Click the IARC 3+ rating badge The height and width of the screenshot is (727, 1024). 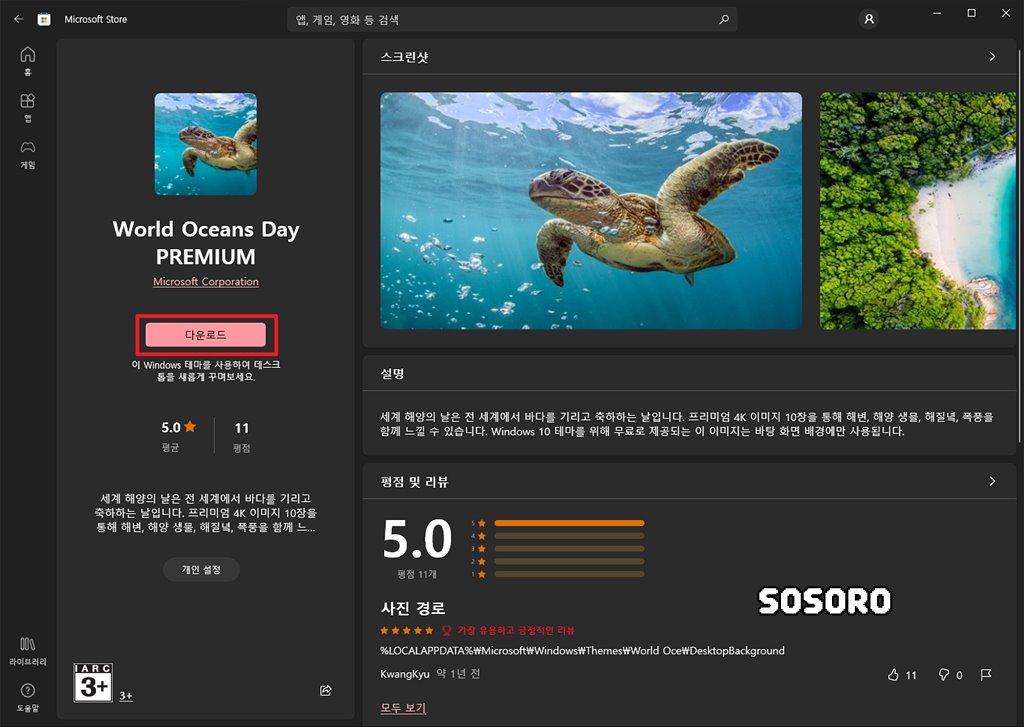click(93, 683)
